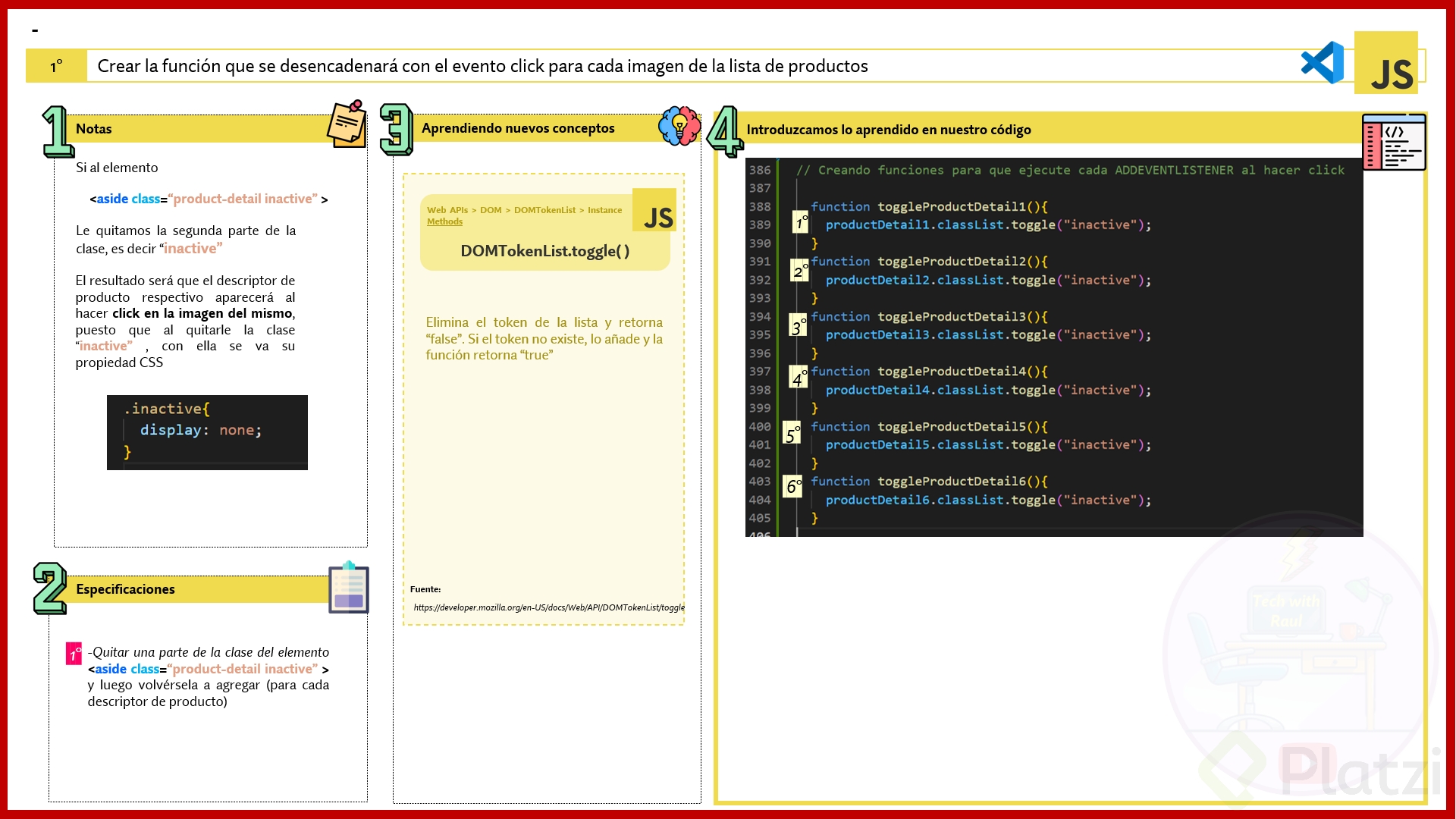
Task: Click the code comment on line 386
Action: pyautogui.click(x=1069, y=170)
